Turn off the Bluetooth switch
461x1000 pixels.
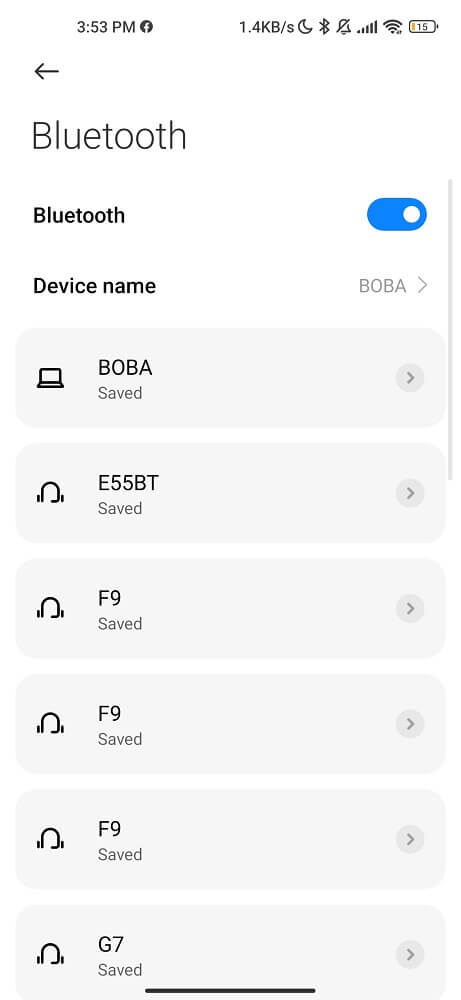tap(397, 214)
